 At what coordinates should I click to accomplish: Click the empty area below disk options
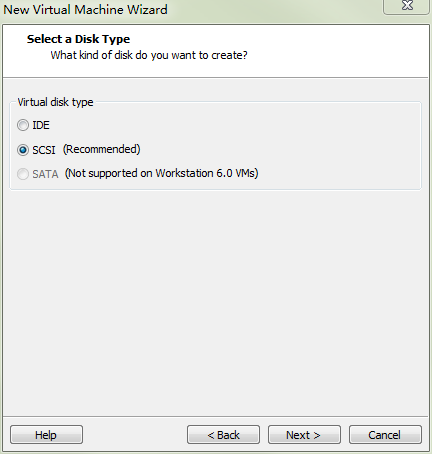(215, 300)
